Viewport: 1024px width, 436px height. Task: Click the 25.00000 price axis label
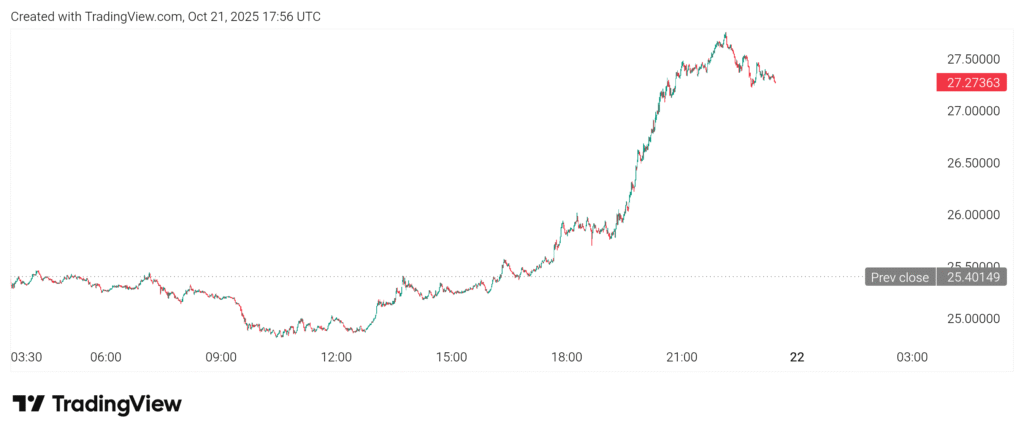[971, 318]
